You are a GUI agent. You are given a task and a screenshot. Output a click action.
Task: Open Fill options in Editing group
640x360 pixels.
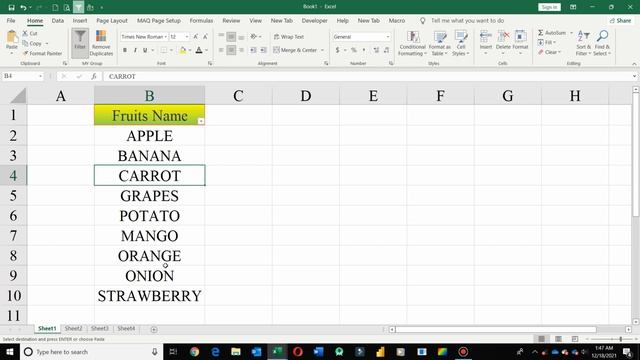tap(547, 42)
